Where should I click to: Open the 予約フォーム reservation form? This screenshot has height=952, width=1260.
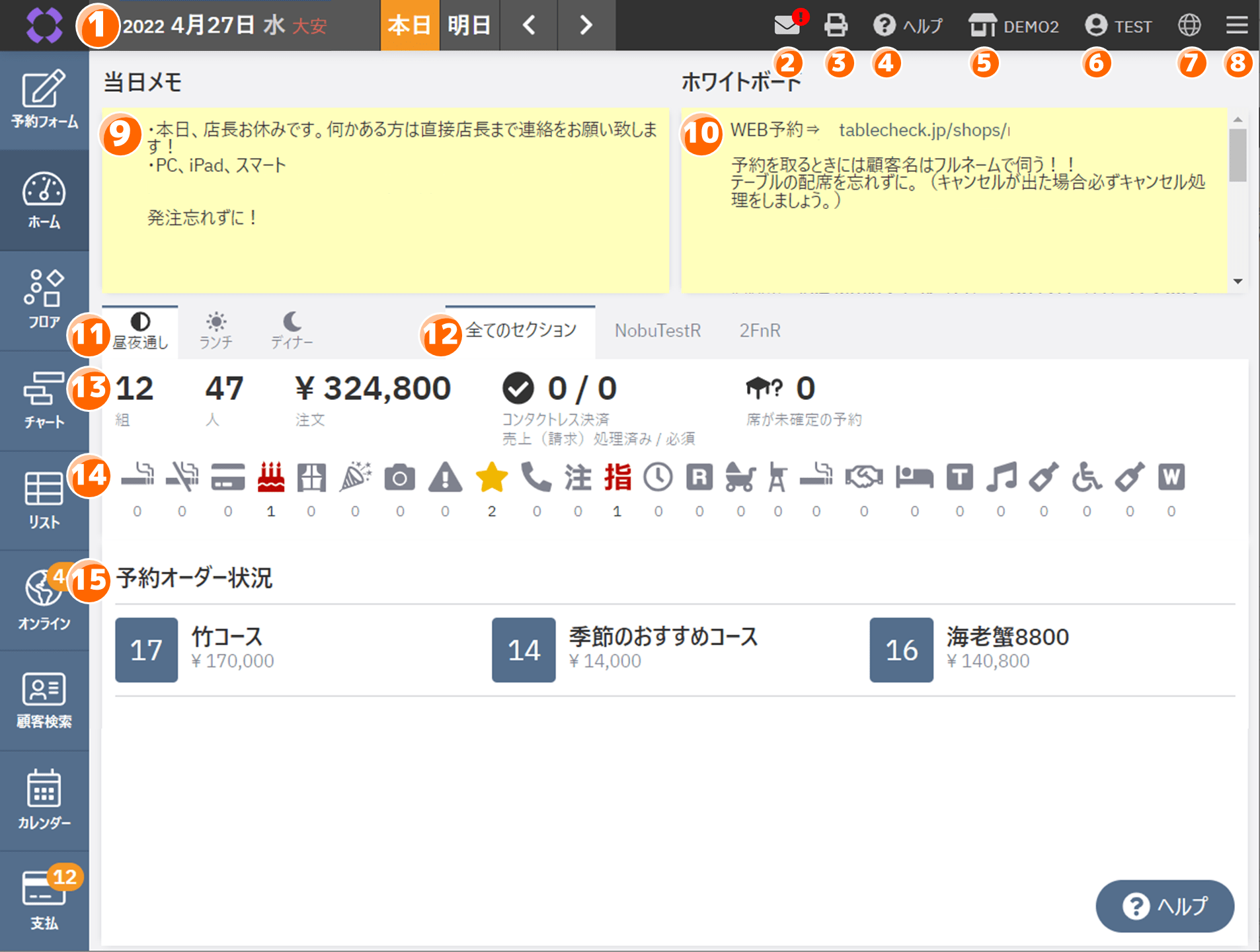point(44,100)
